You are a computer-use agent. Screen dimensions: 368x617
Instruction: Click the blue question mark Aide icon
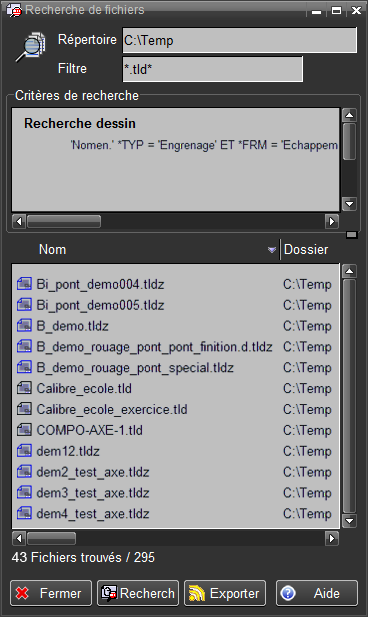[288, 593]
